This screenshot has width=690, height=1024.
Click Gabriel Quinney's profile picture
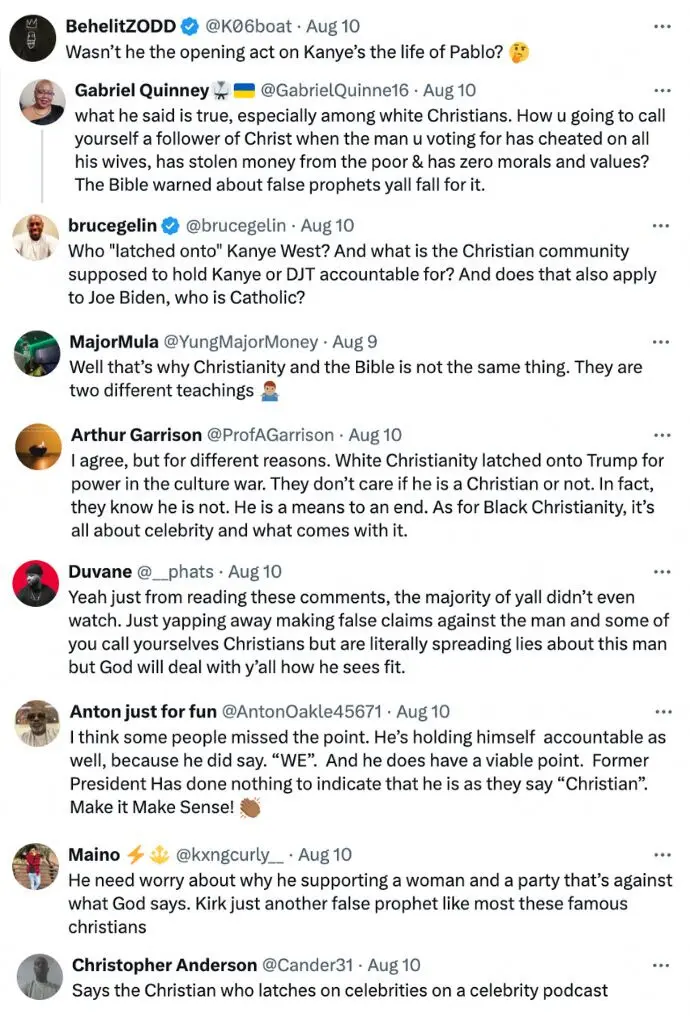pos(42,102)
